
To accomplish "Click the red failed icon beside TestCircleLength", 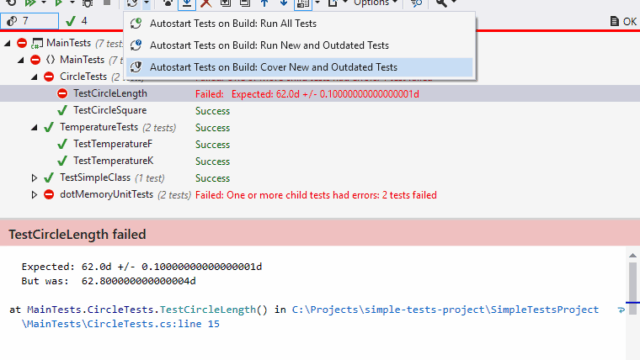I will coord(62,93).
